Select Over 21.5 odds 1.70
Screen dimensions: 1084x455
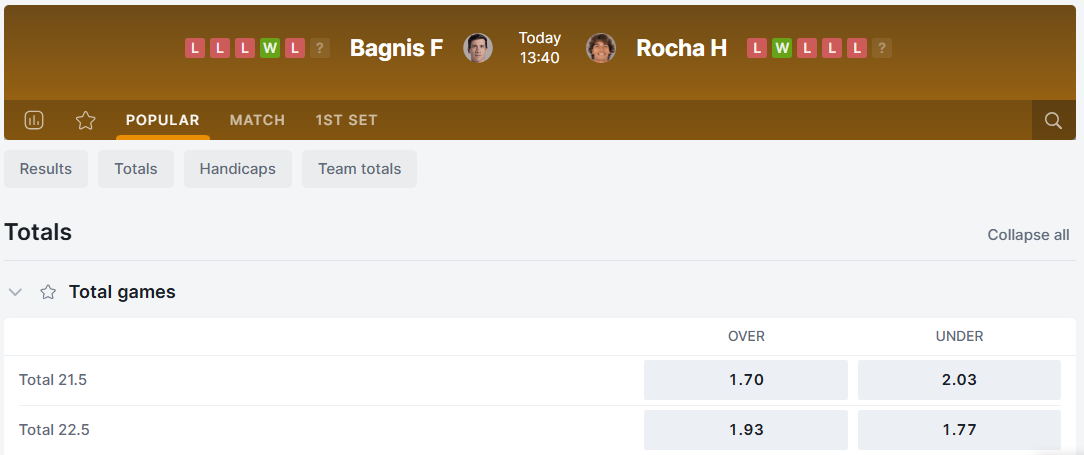745,380
